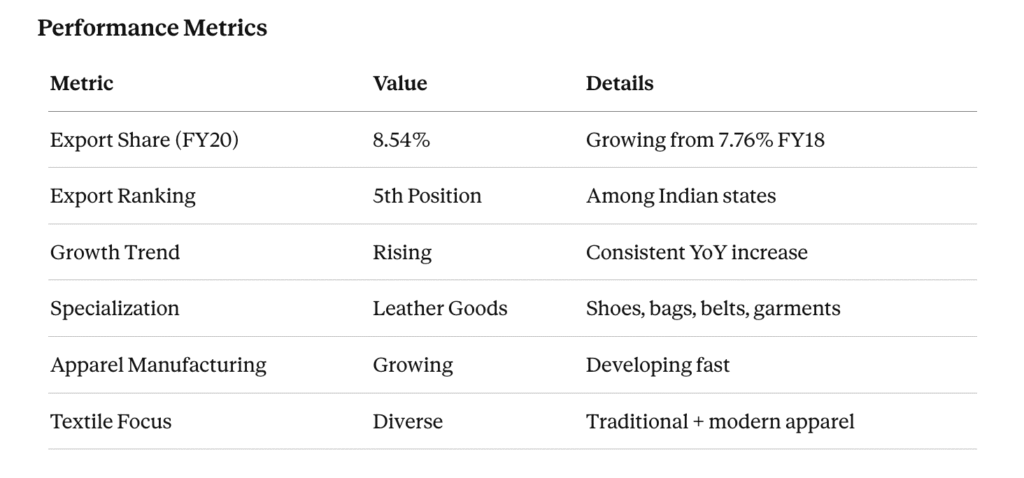
Task: Select the Export Ranking row label
Action: click(123, 196)
